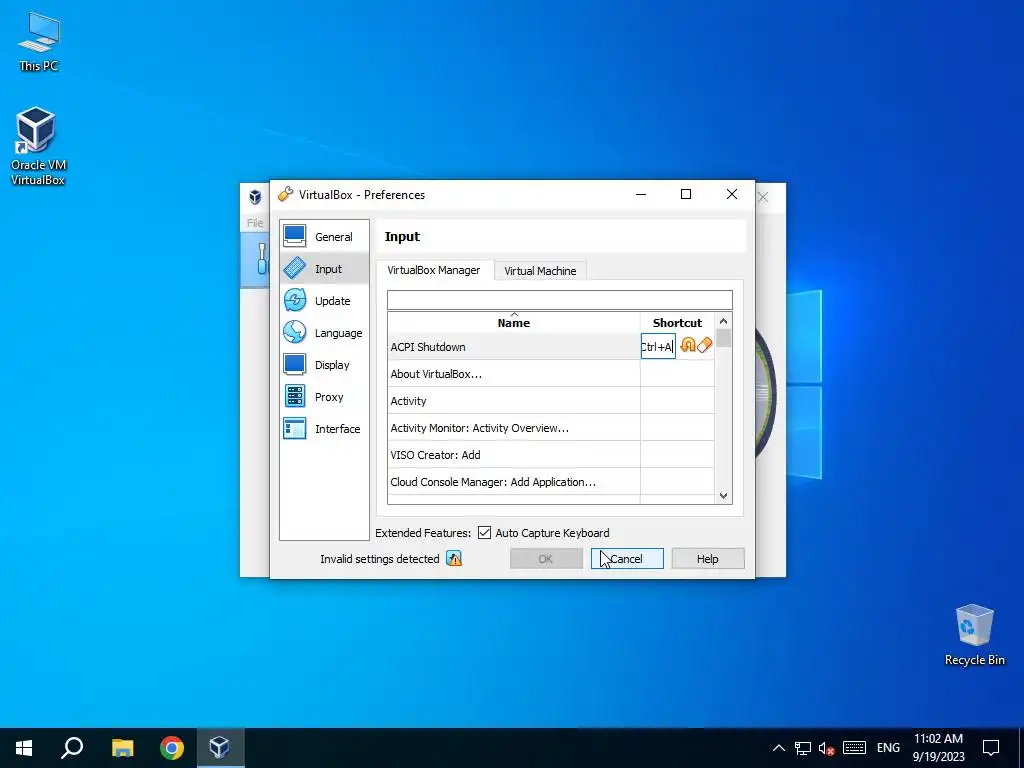The width and height of the screenshot is (1024, 768).
Task: Open This PC desktop icon
Action: click(x=39, y=42)
